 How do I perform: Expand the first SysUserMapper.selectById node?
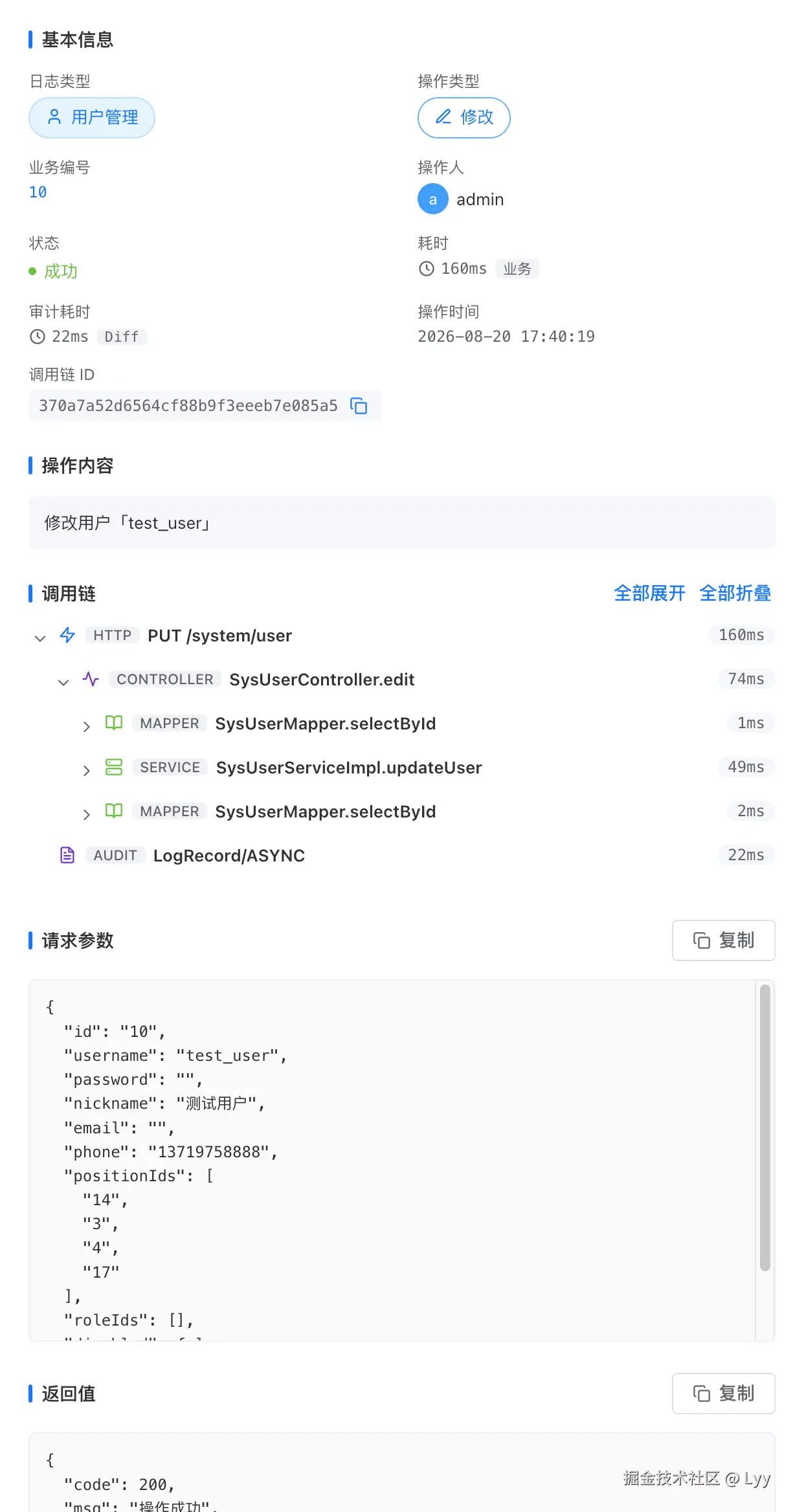pos(87,726)
